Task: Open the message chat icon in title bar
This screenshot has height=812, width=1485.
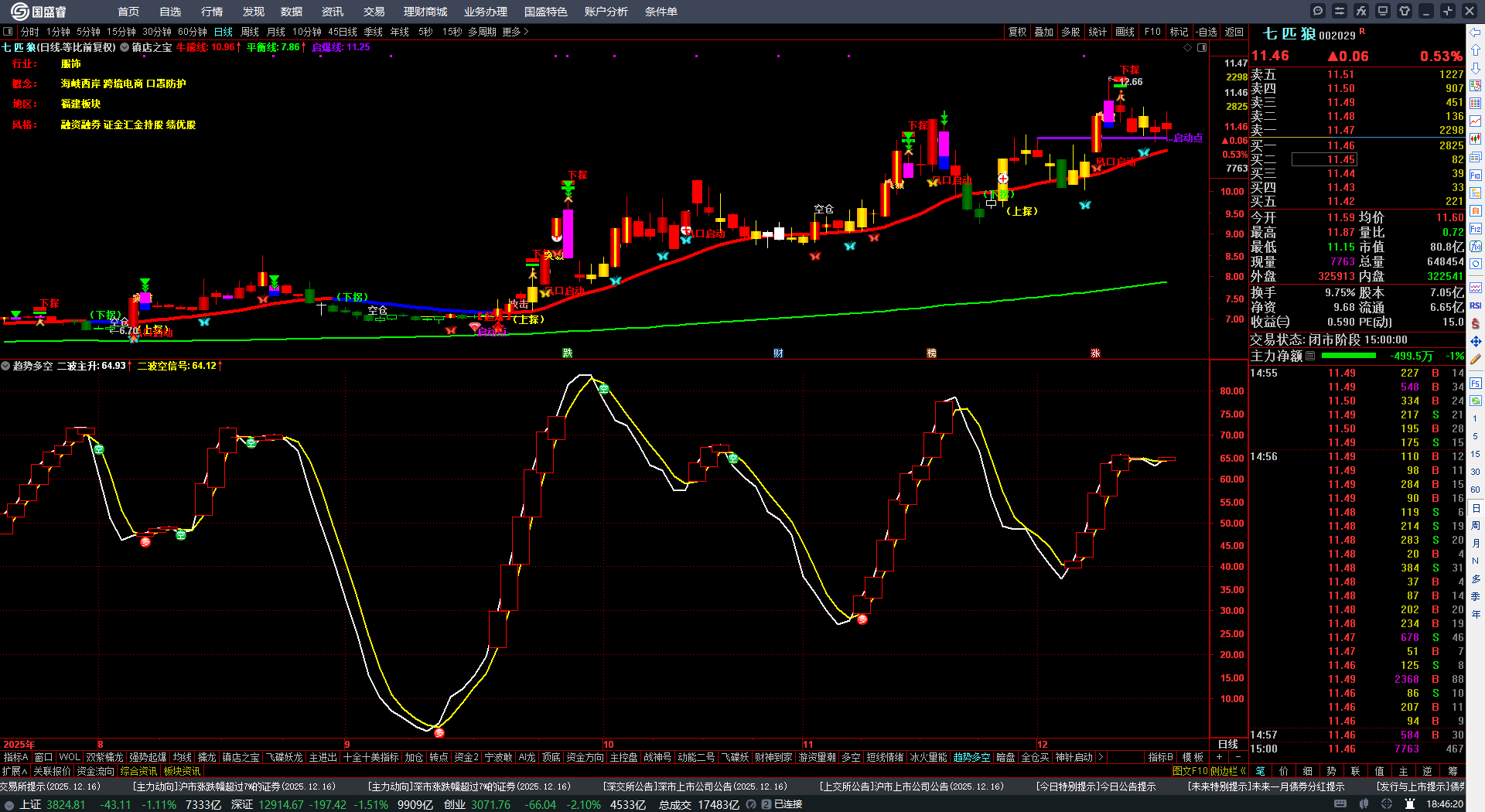Action: [1318, 11]
